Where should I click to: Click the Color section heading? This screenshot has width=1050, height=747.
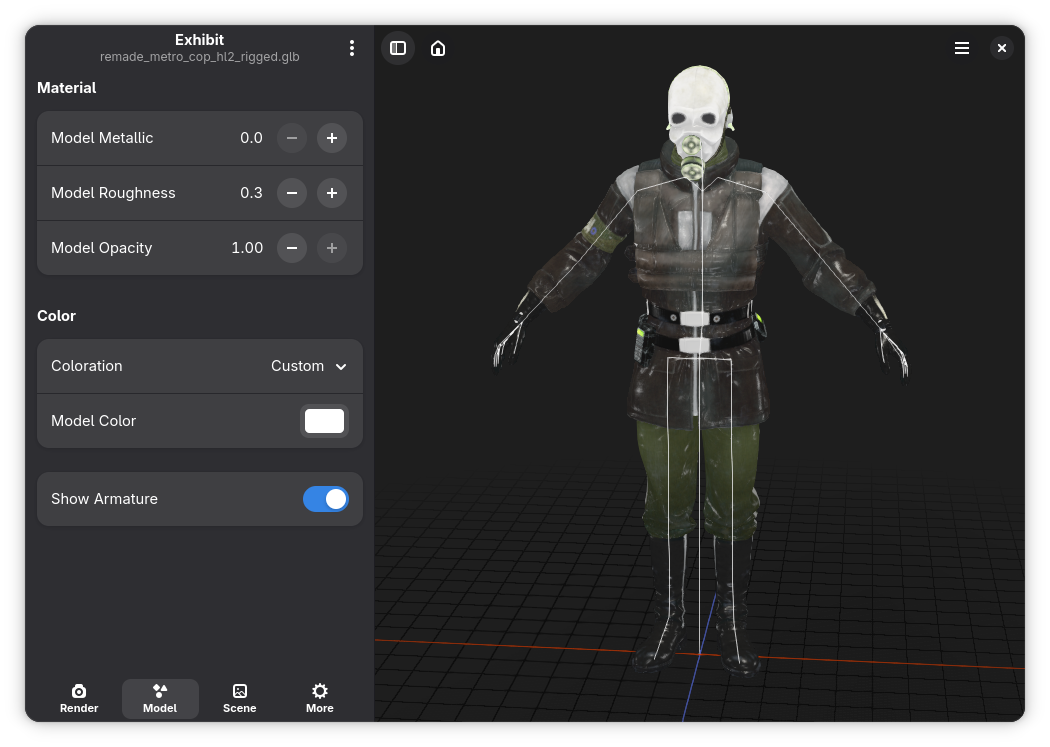56,316
